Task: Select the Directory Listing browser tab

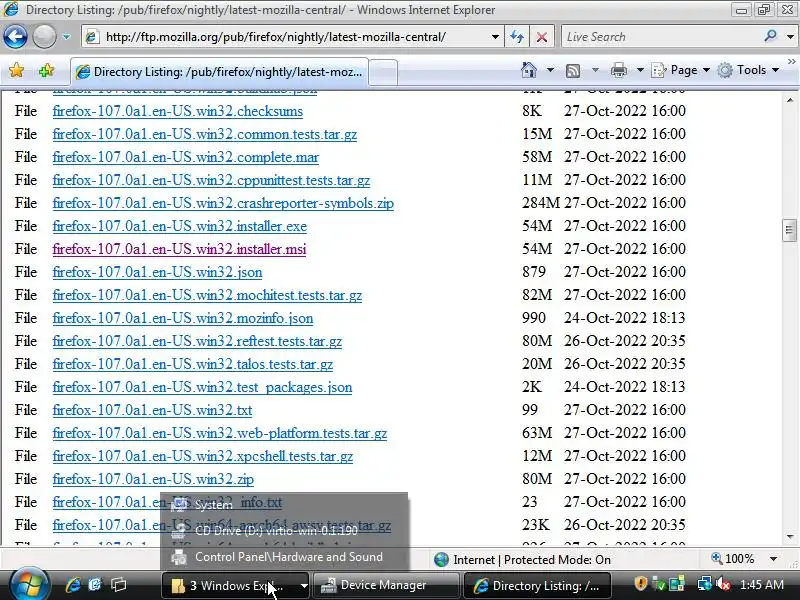Action: [219, 72]
